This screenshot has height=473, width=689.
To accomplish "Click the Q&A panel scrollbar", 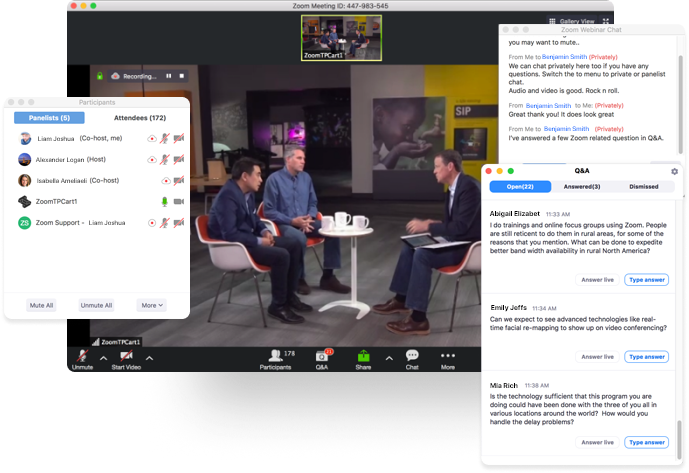I will click(x=679, y=440).
